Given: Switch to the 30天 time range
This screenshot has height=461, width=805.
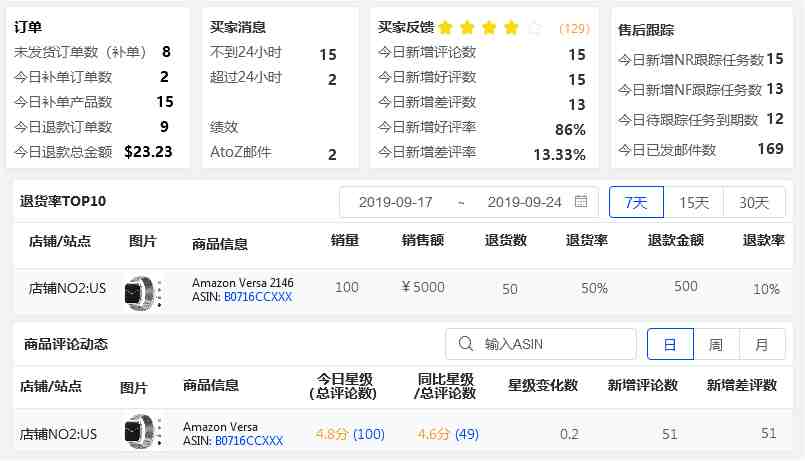Looking at the screenshot, I should coord(753,202).
